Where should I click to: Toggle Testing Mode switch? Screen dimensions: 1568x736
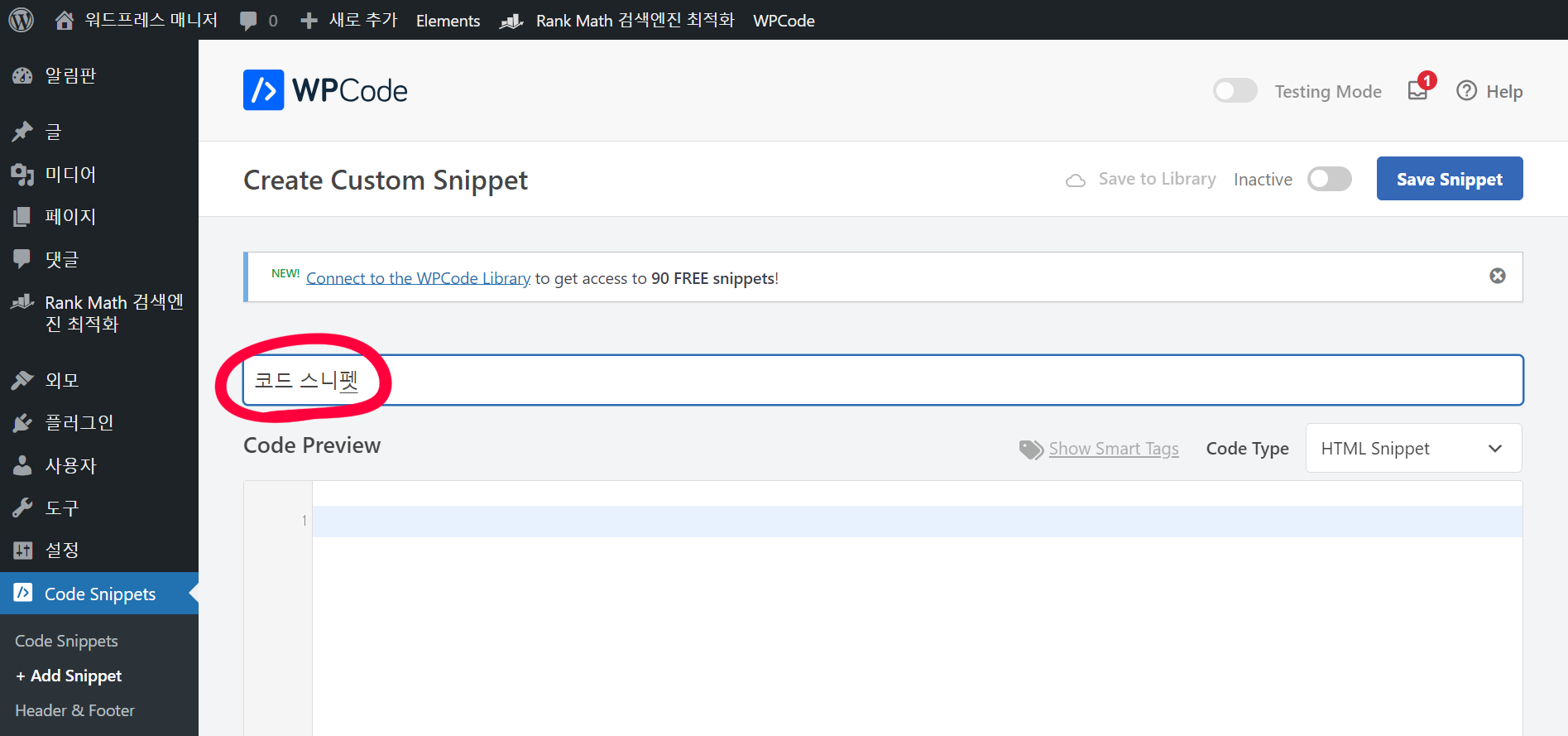[x=1235, y=91]
